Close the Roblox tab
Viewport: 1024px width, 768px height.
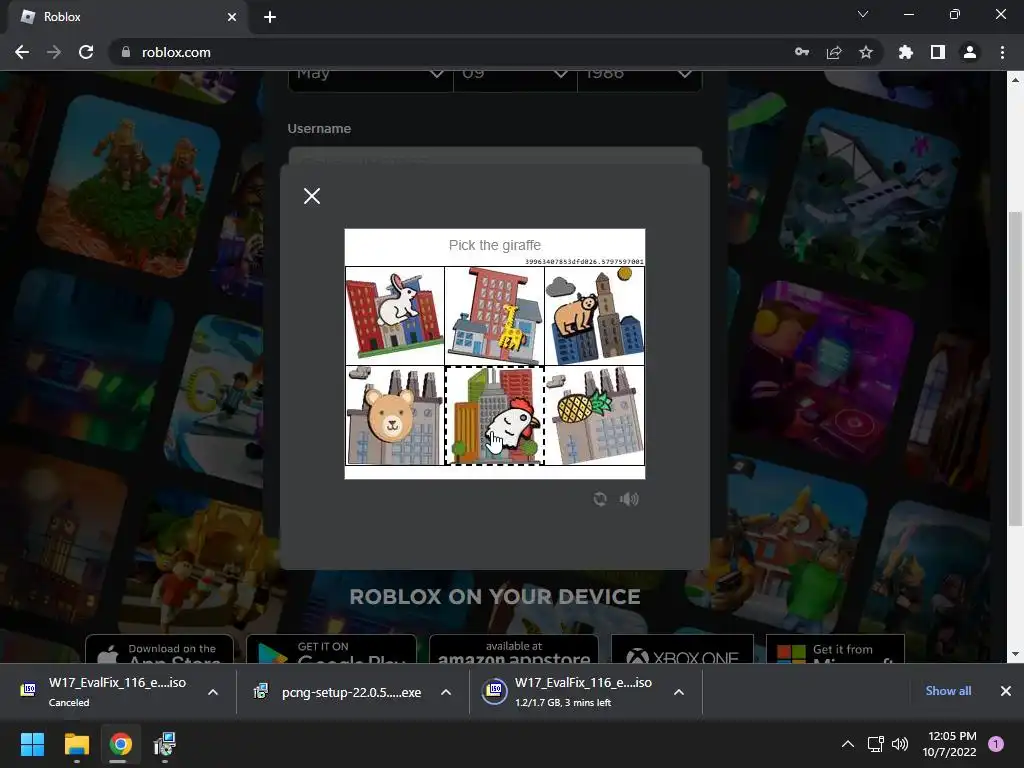(x=232, y=17)
